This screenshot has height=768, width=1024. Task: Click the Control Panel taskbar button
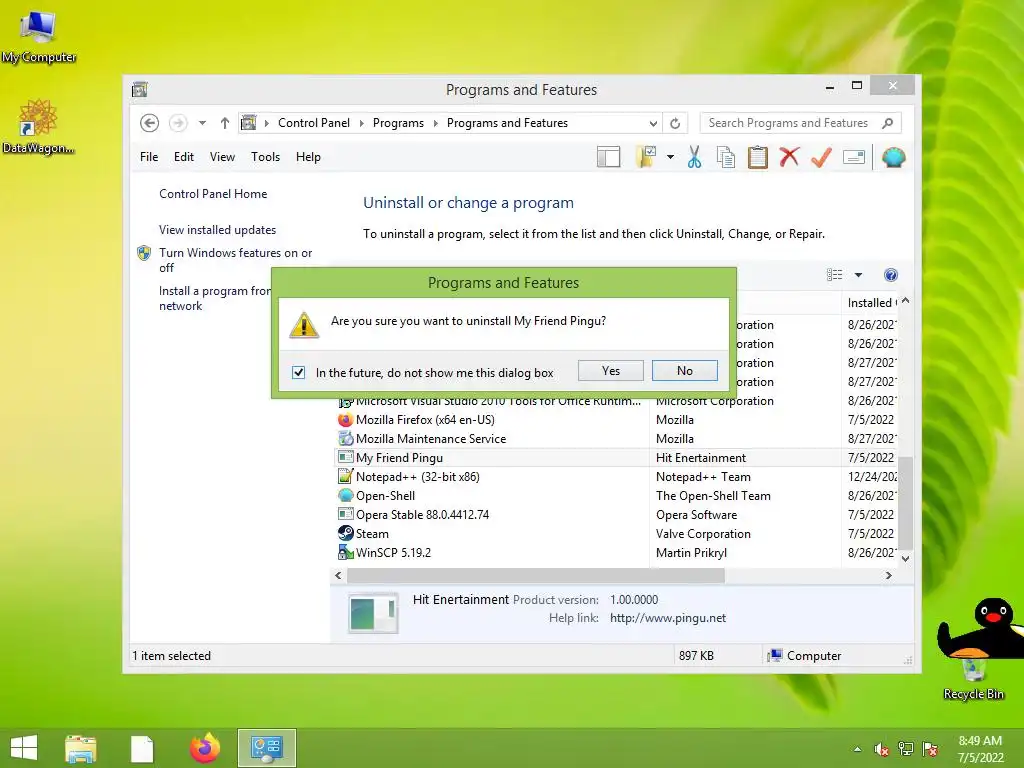coord(266,748)
